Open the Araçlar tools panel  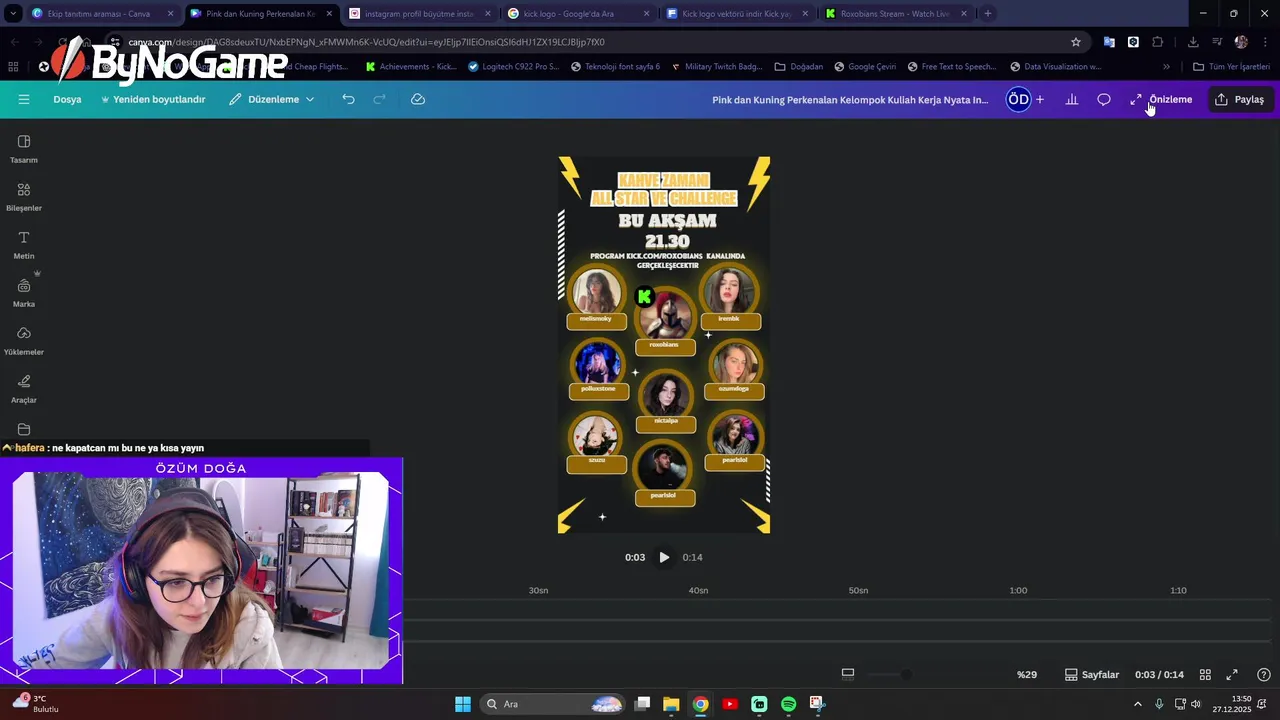24,389
